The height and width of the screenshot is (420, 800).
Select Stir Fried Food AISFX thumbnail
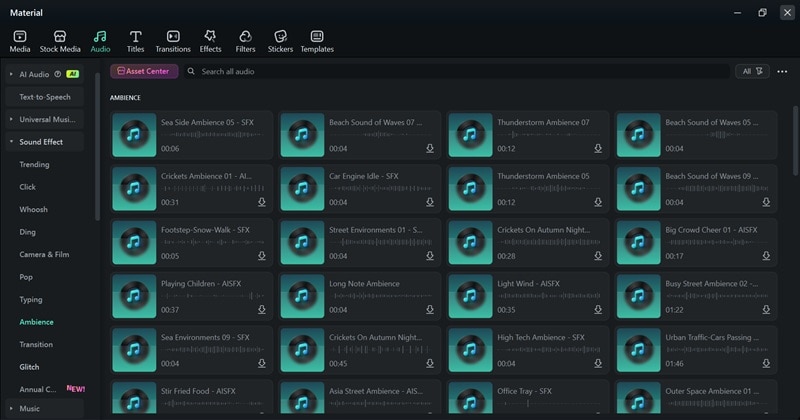tap(134, 398)
